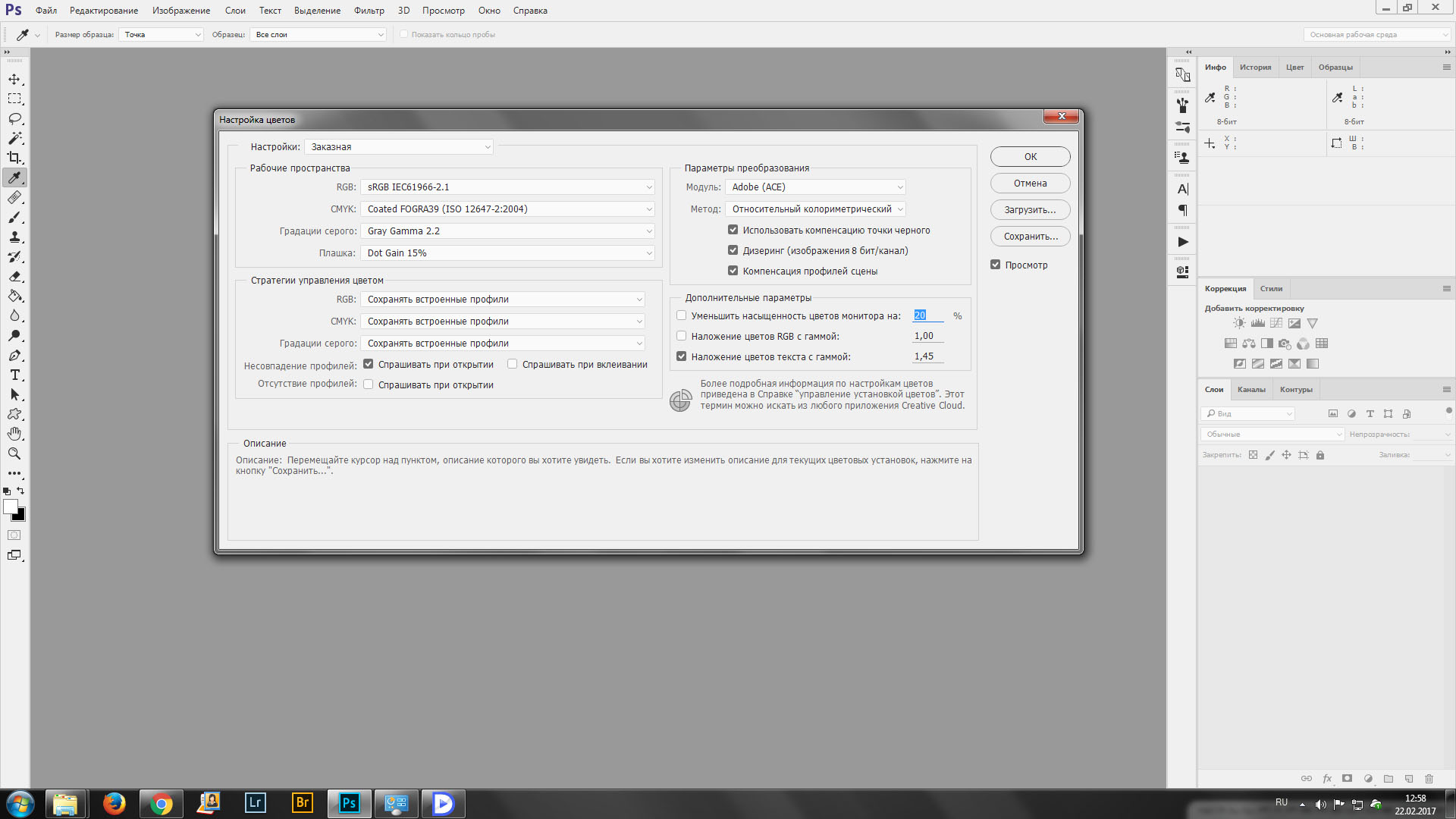This screenshot has height=819, width=1456.
Task: Confirm the dialog with OK
Action: (1030, 157)
